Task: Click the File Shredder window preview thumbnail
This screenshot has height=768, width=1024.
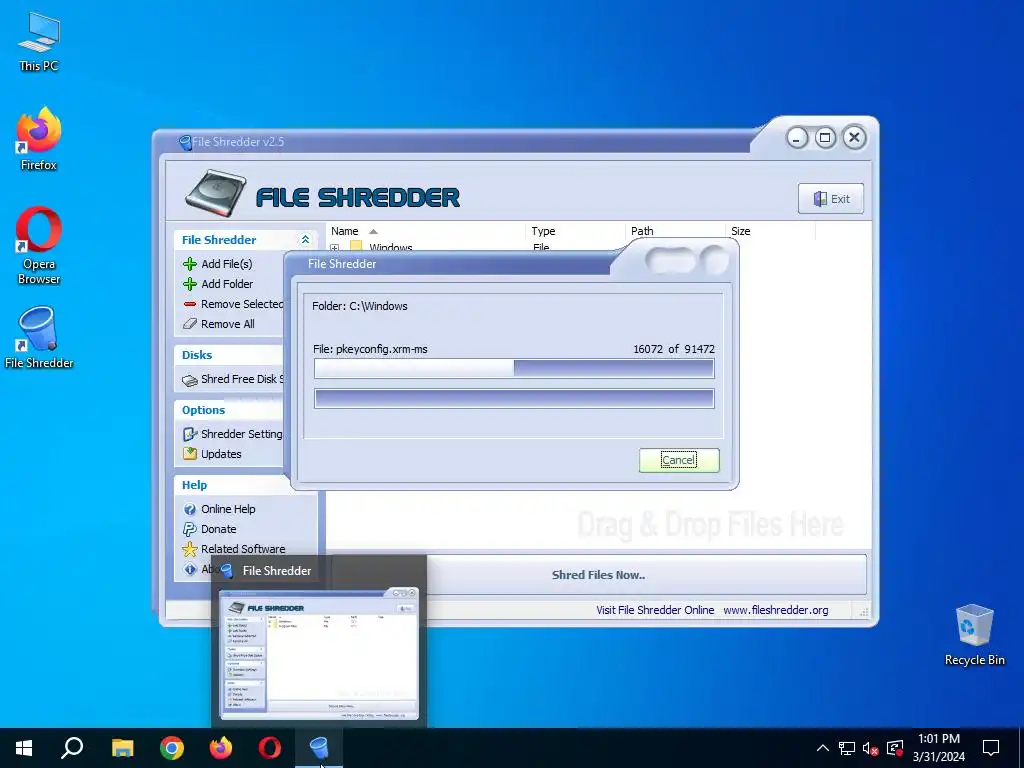Action: (319, 654)
